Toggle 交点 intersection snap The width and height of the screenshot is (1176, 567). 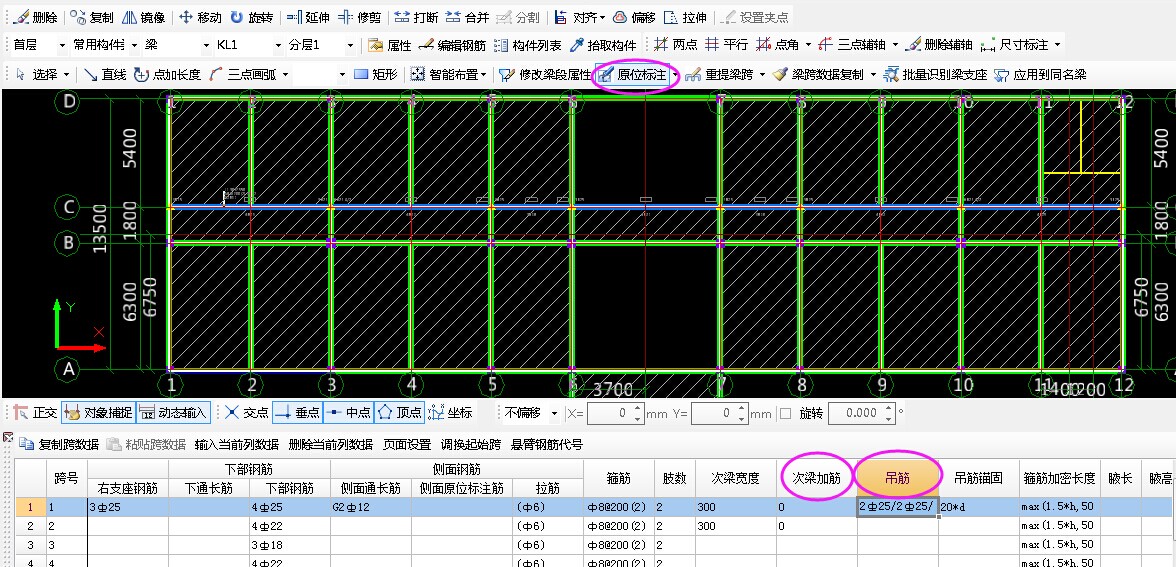click(x=246, y=412)
